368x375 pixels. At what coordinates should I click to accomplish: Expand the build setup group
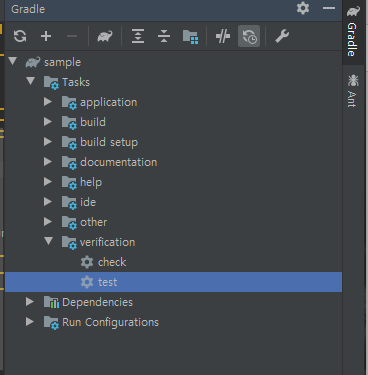(x=48, y=141)
